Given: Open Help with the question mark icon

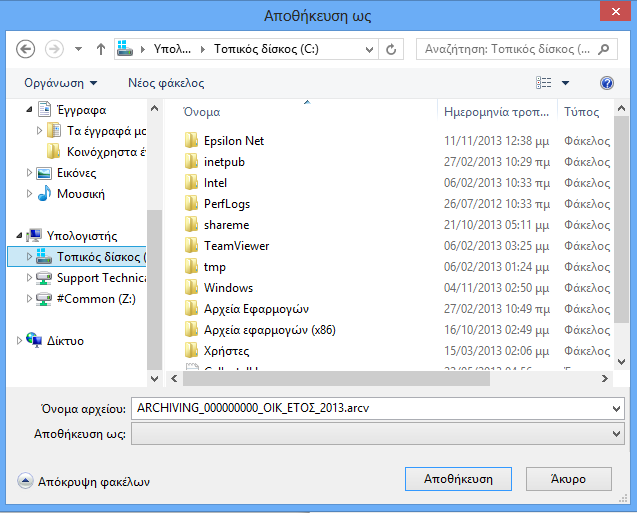Looking at the screenshot, I should pyautogui.click(x=607, y=83).
